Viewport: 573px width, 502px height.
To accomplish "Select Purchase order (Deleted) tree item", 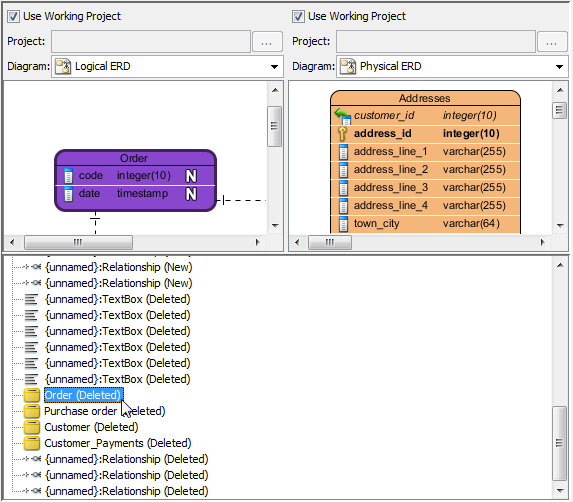I will 105,411.
